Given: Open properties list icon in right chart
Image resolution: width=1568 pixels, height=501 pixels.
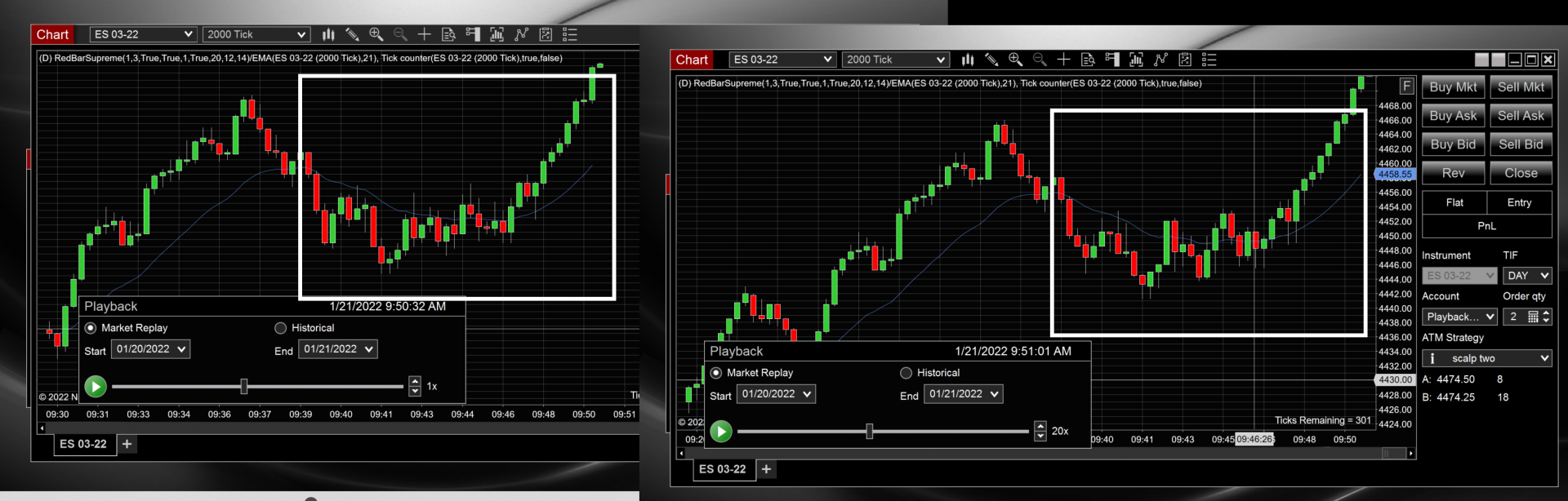Looking at the screenshot, I should click(x=1209, y=60).
